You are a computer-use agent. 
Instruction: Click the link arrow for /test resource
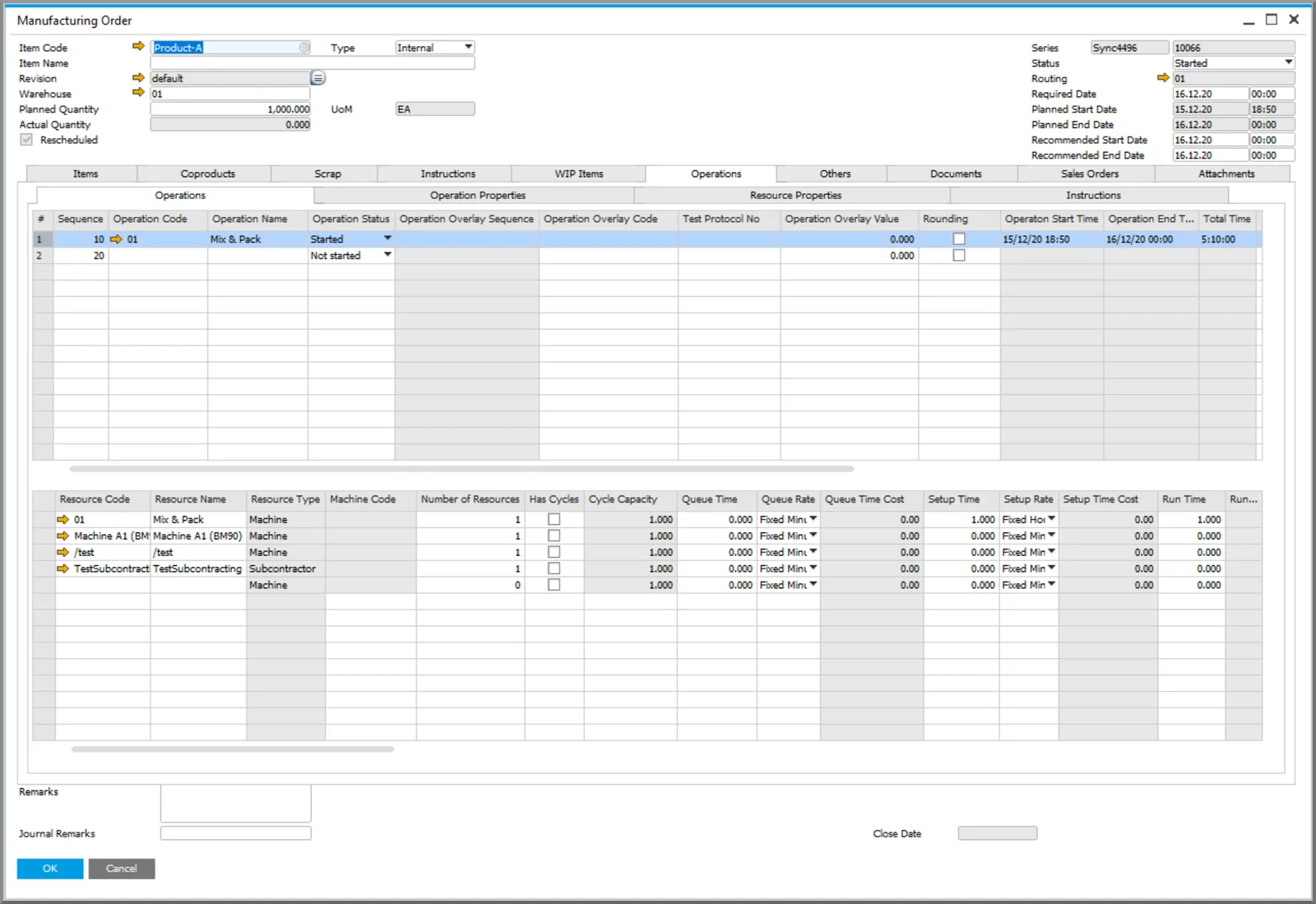coord(63,553)
